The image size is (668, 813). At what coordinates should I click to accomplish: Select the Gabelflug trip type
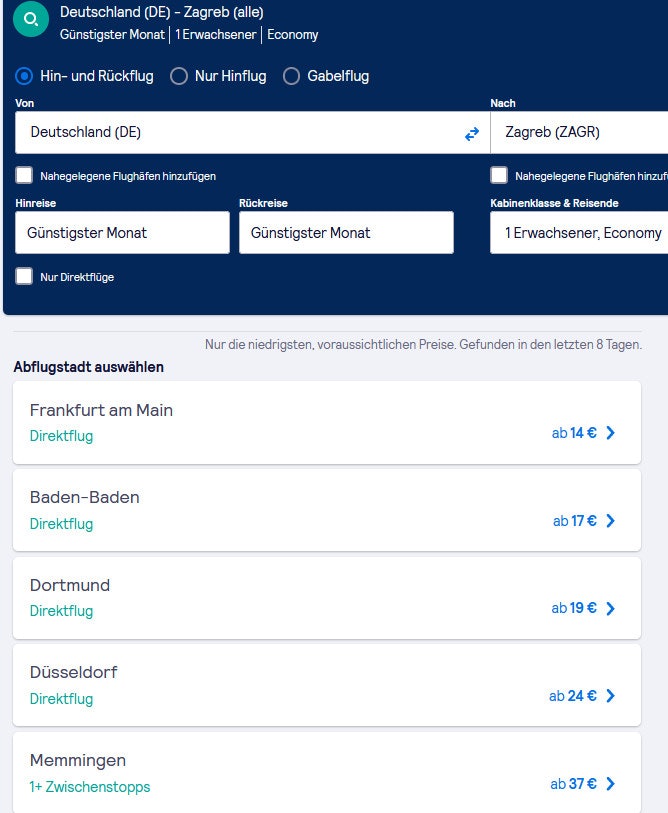click(x=292, y=76)
